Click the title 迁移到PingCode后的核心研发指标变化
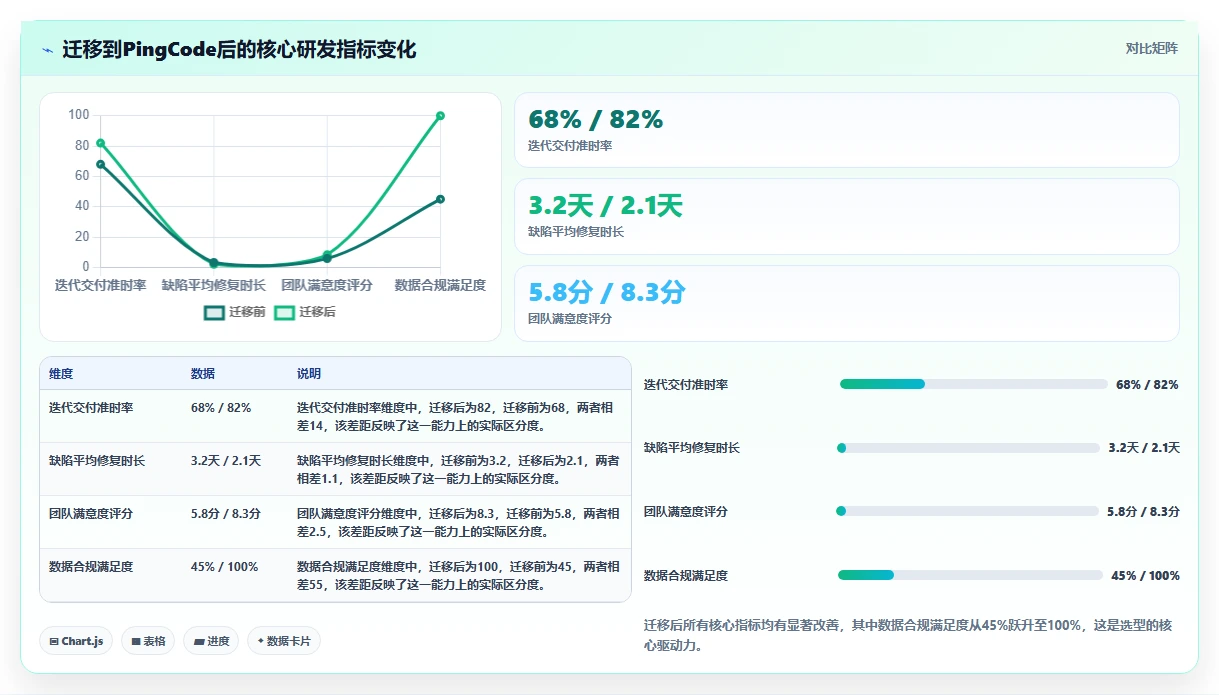 [239, 50]
